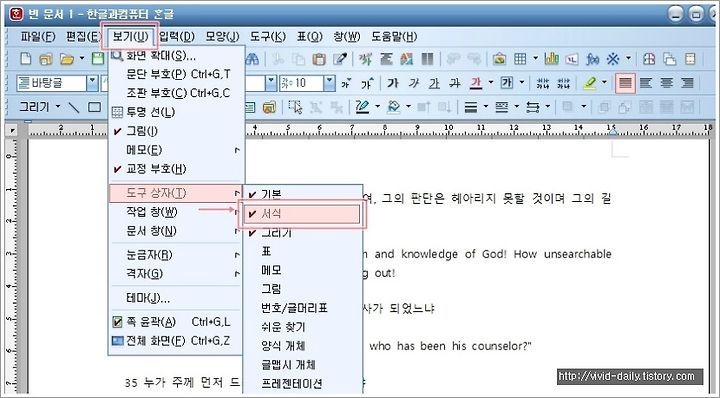720x398 pixels.
Task: Click the open folder icon
Action: (67, 59)
